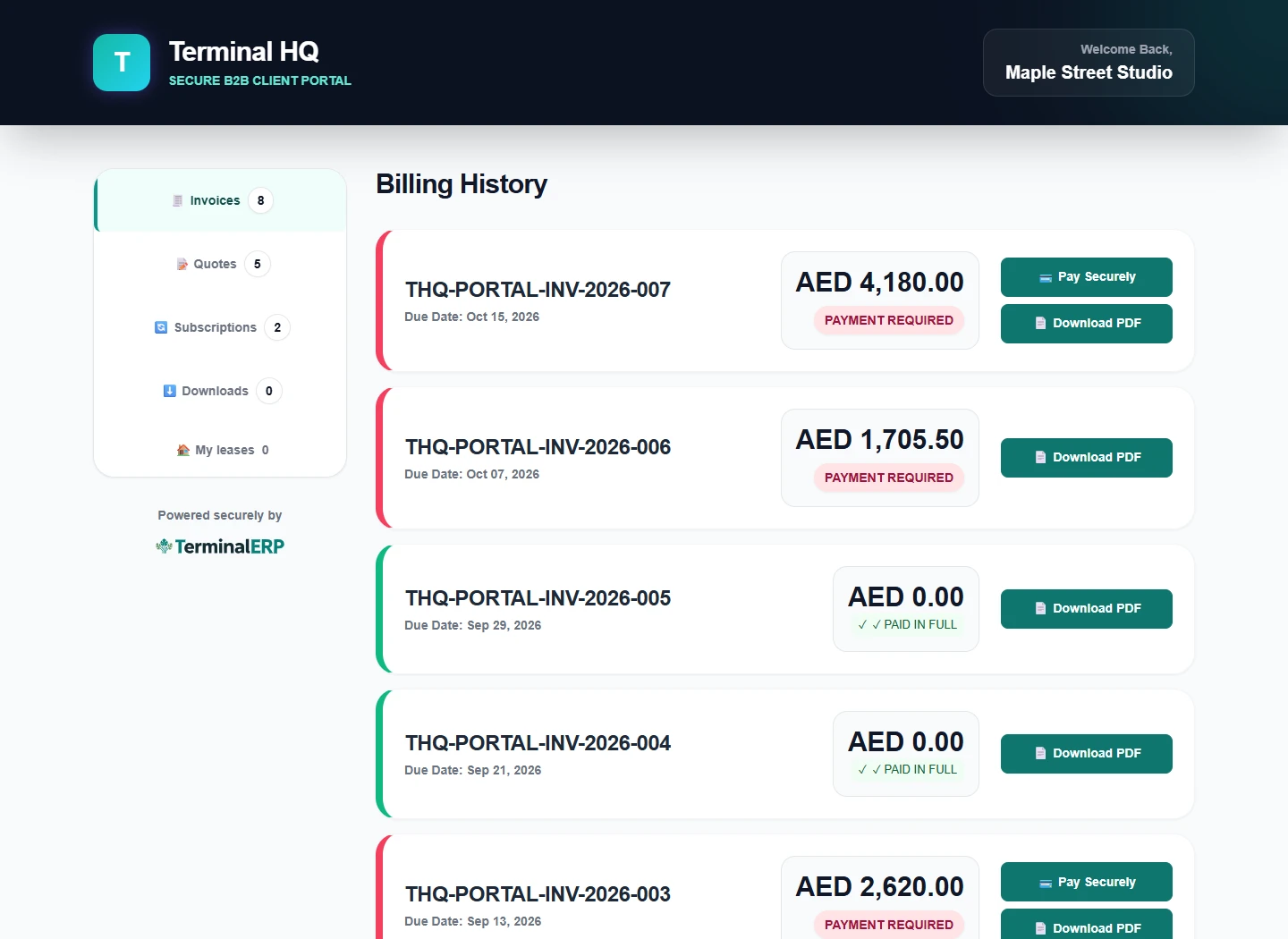Click the Invoices receipt icon in sidebar
1288x939 pixels.
178,200
